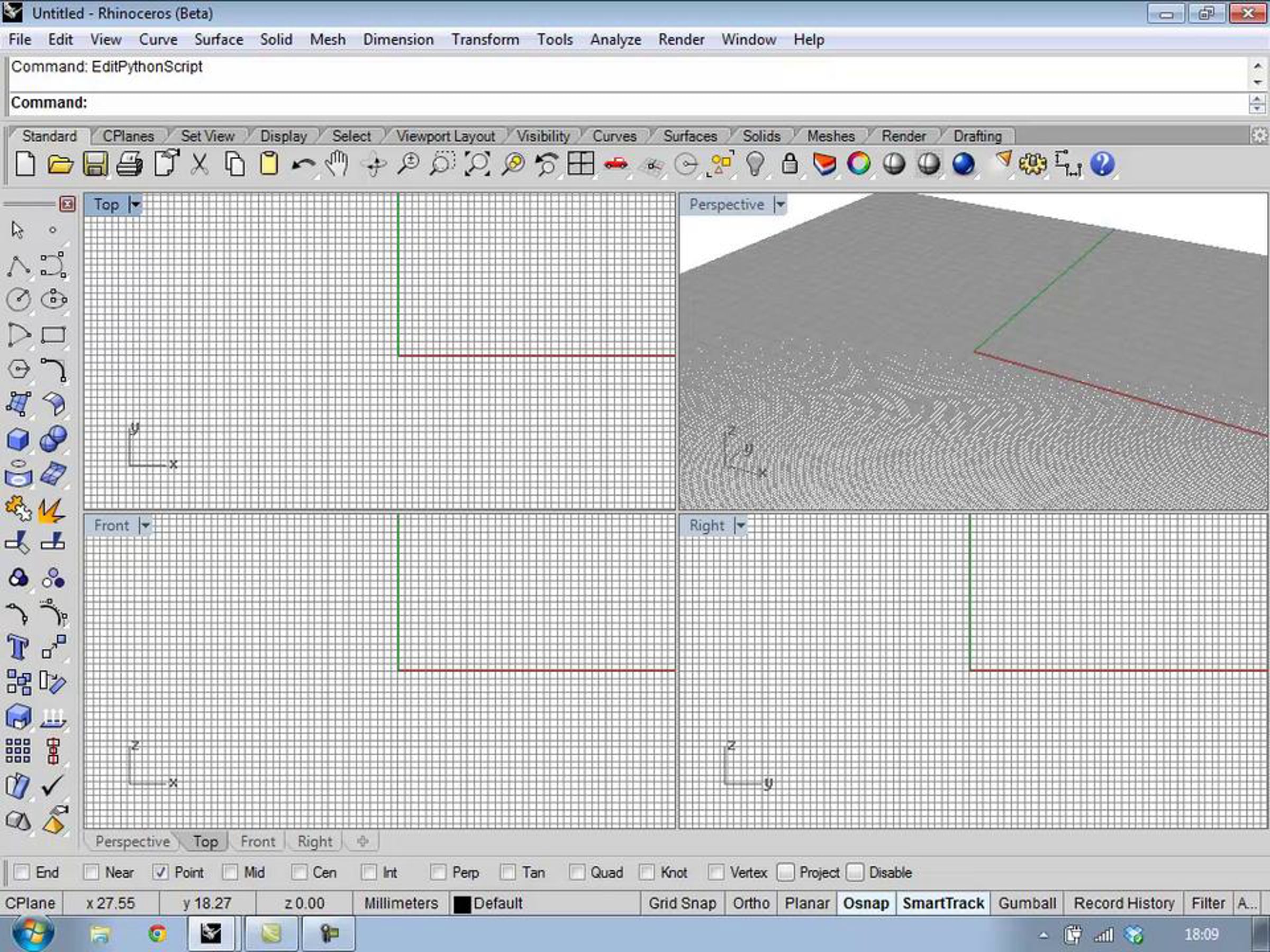Expand the Front viewport dropdown arrow
Screen dimensions: 1270x952
(146, 525)
